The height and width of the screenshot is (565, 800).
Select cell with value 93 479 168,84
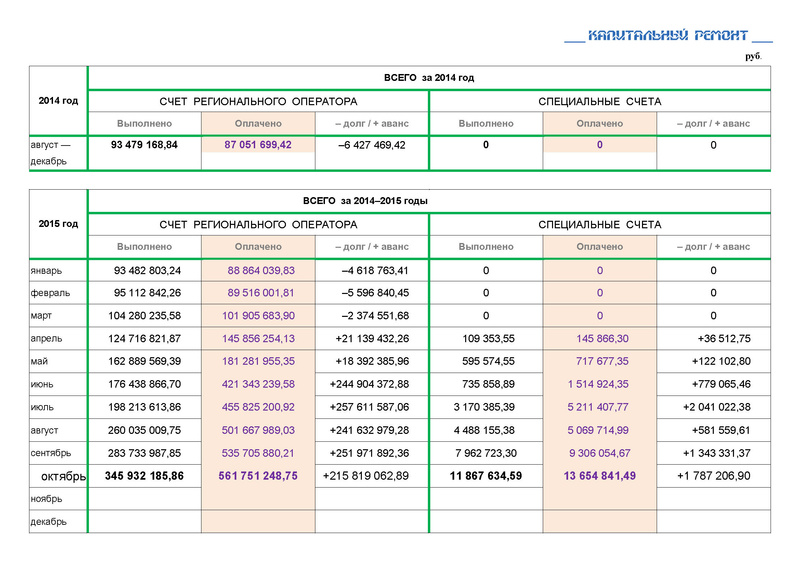point(145,145)
